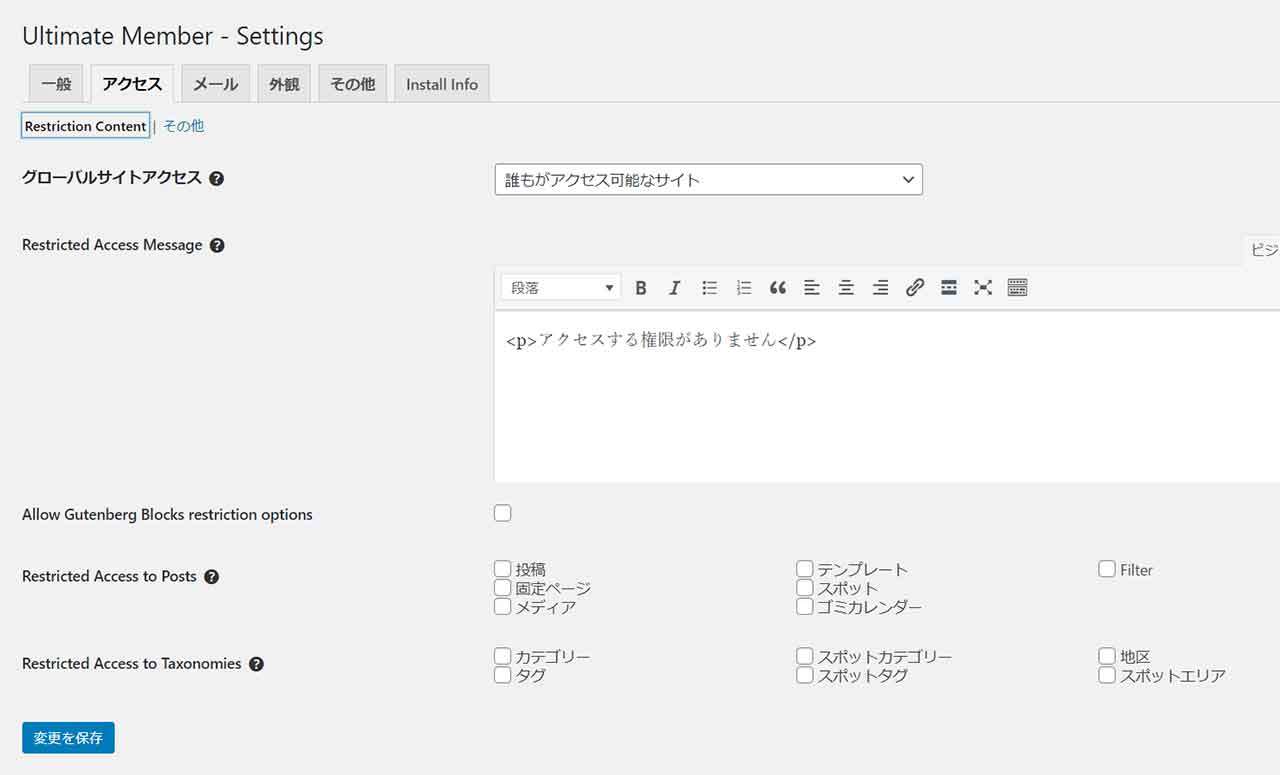This screenshot has height=775, width=1280.
Task: Align text center in editor
Action: [846, 288]
